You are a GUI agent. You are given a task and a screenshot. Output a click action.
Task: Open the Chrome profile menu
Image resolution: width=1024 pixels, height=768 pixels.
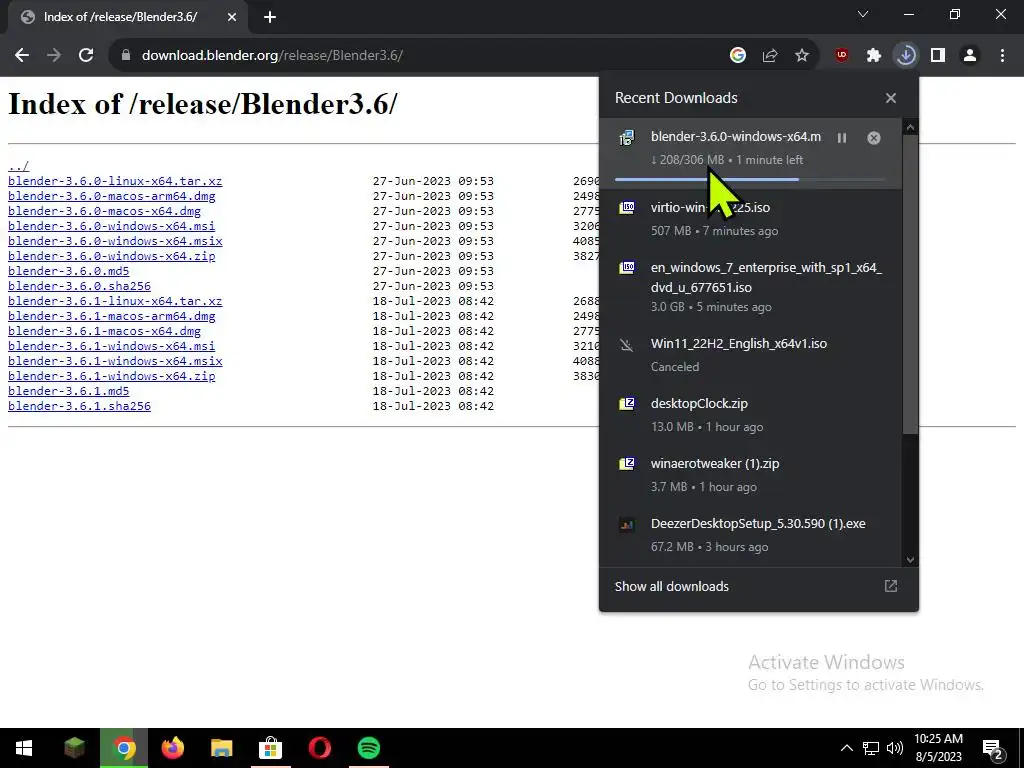click(x=970, y=56)
